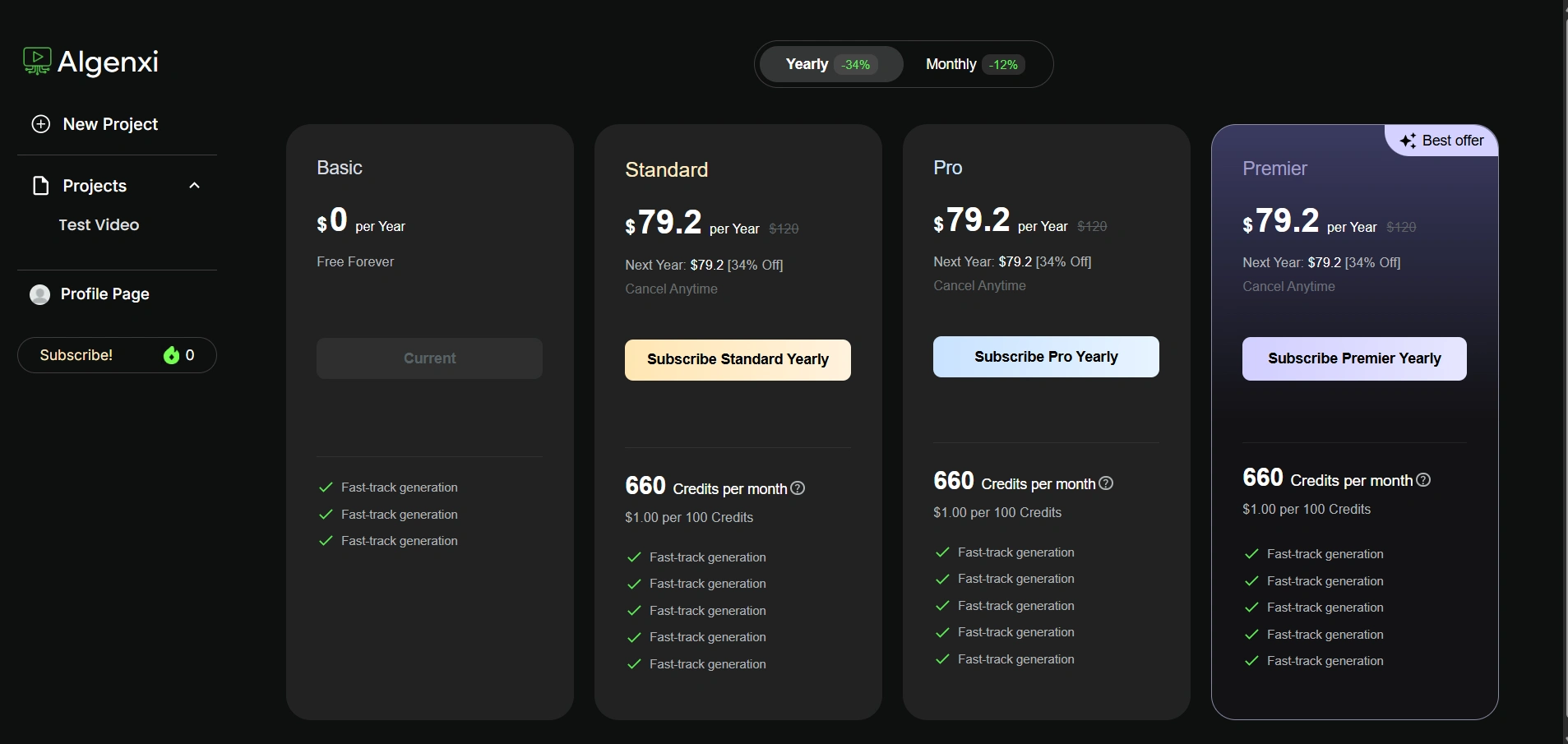Click the sidebar Subscribe! button
Image resolution: width=1568 pixels, height=744 pixels.
tap(76, 355)
